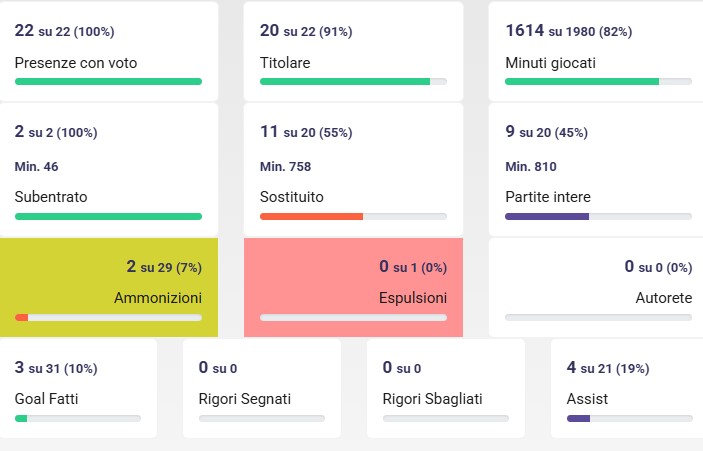The width and height of the screenshot is (703, 451).
Task: Click the '1614 su 1980' minutes value
Action: click(x=568, y=31)
